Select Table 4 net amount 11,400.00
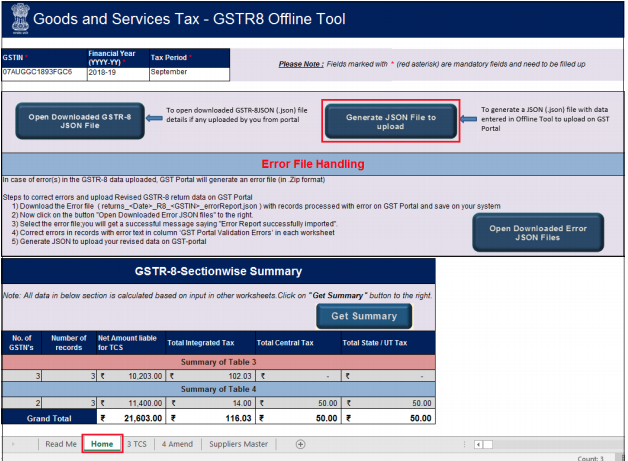The width and height of the screenshot is (628, 461). [x=131, y=403]
